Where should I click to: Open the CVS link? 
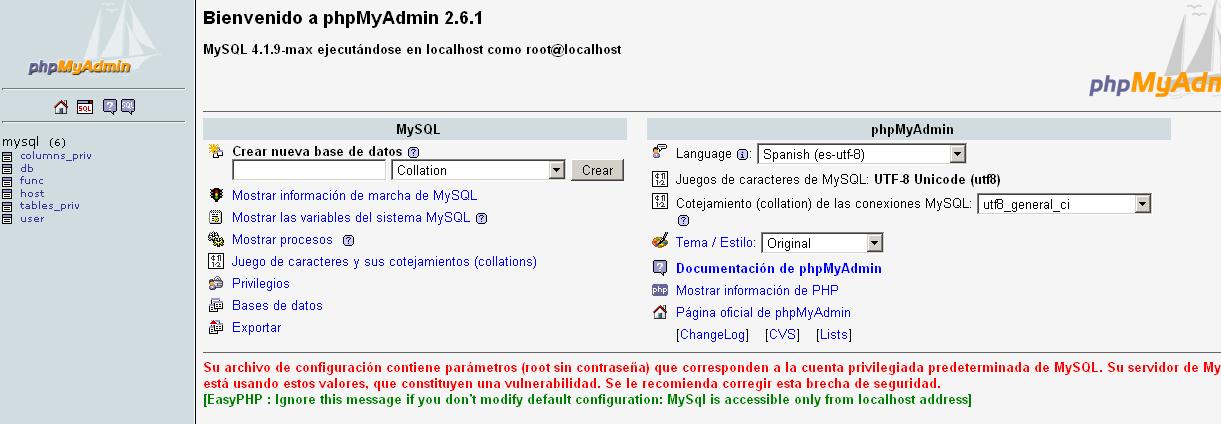click(x=782, y=335)
